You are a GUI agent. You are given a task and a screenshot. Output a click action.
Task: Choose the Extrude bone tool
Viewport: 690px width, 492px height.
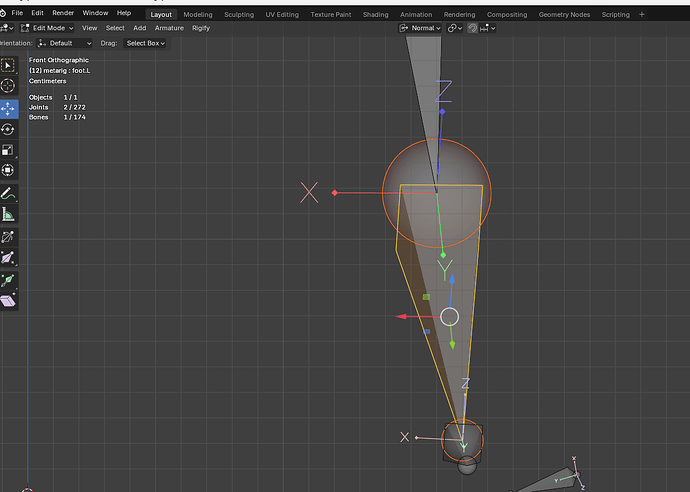tap(8, 280)
